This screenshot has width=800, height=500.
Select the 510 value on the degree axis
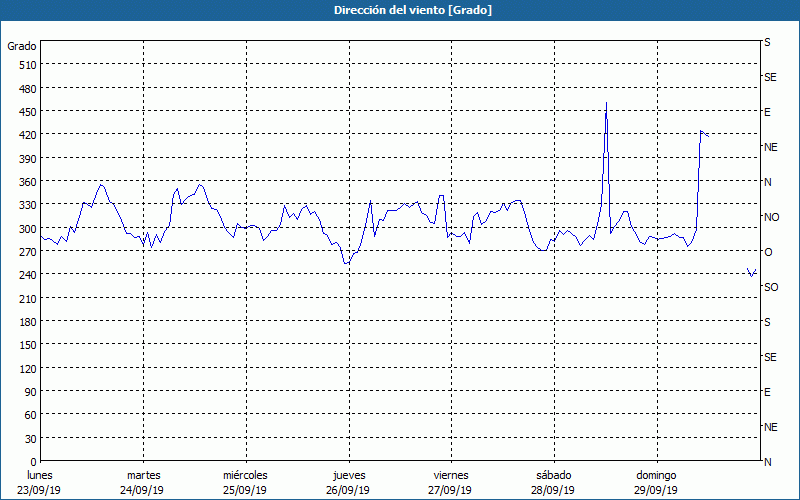[28, 65]
